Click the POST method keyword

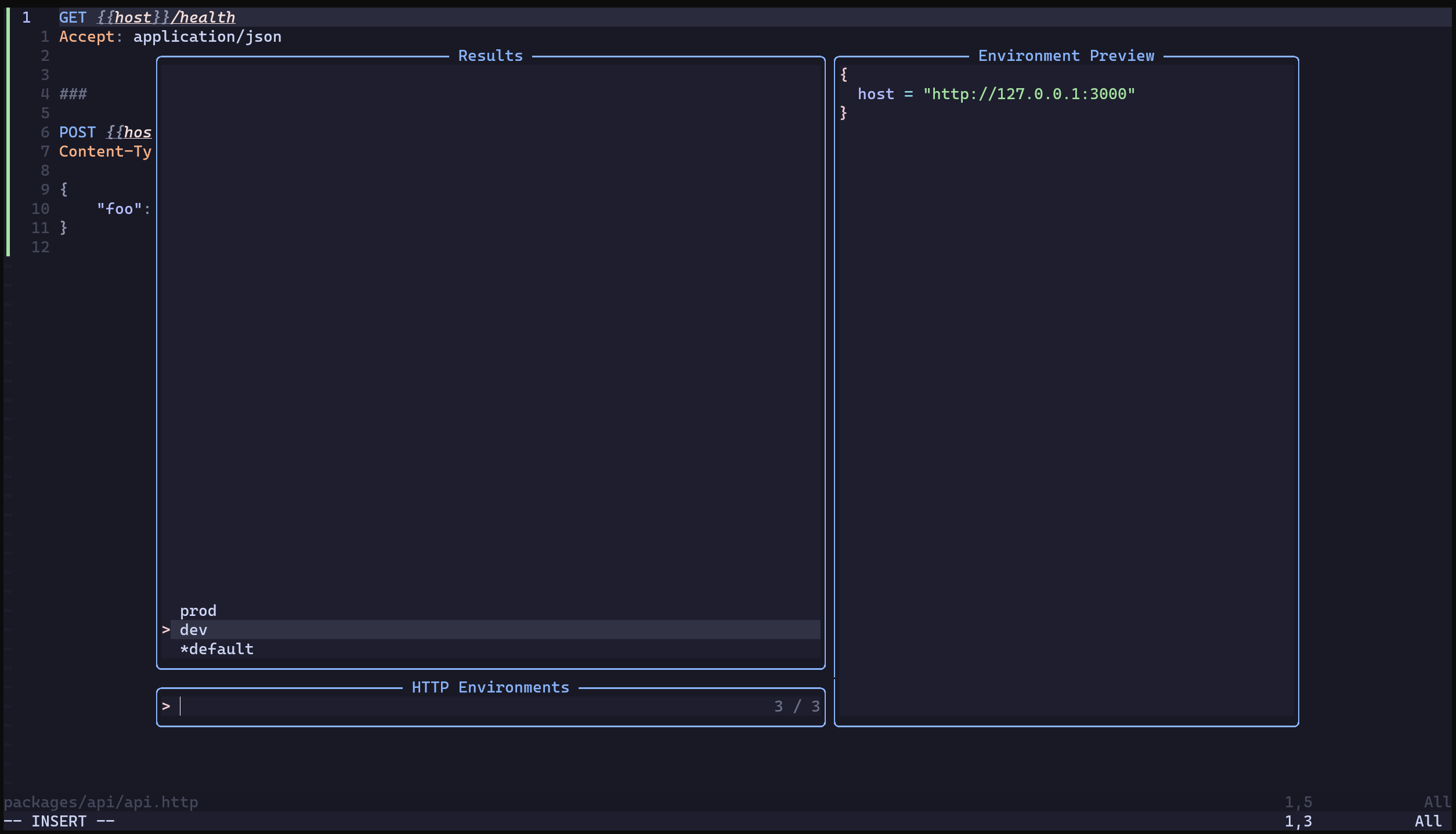point(77,132)
